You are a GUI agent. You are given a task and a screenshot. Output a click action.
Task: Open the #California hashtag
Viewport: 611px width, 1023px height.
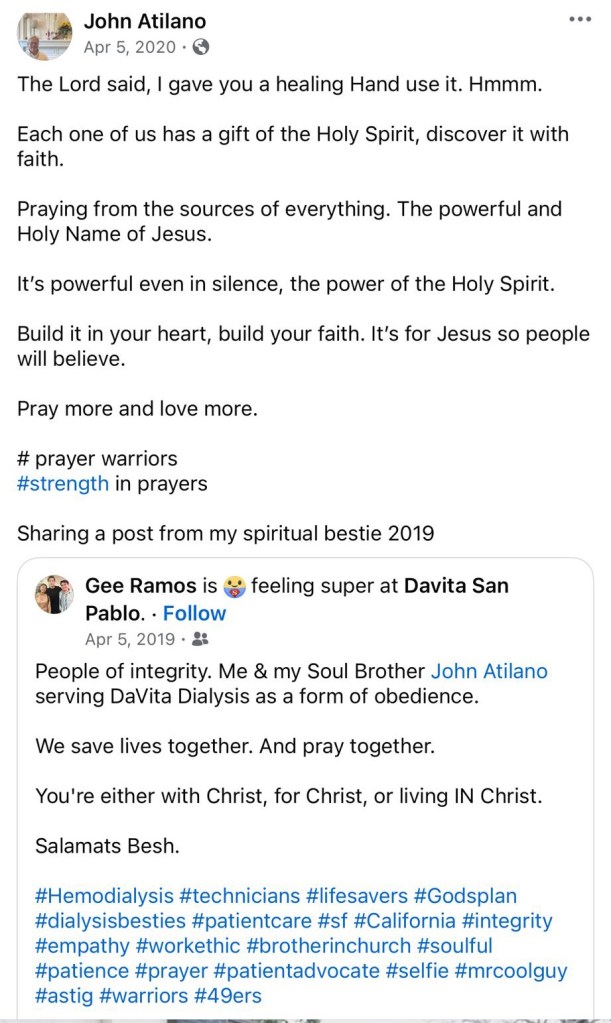(x=410, y=920)
